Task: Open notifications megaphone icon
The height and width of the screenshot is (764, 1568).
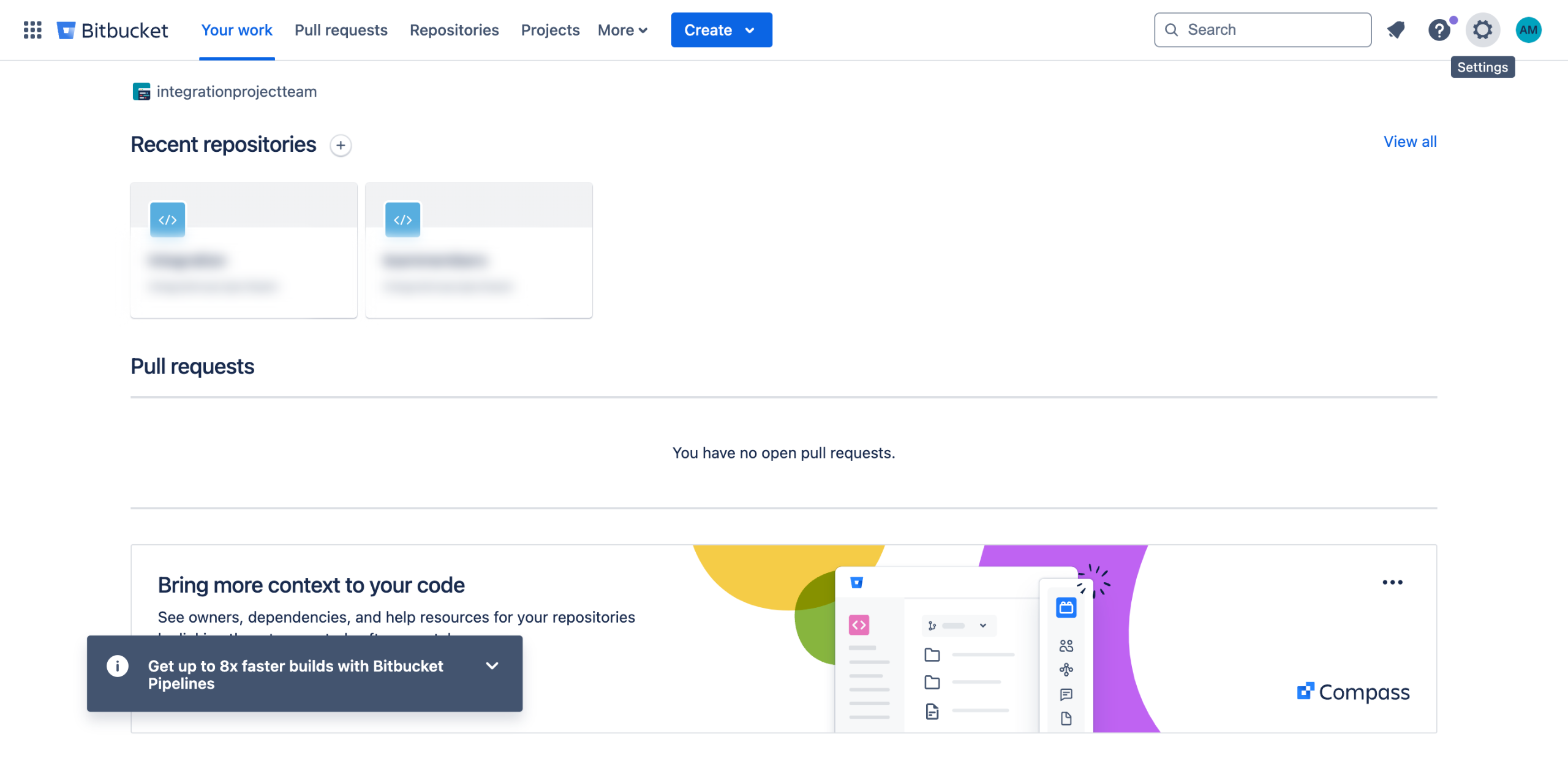Action: click(1396, 29)
